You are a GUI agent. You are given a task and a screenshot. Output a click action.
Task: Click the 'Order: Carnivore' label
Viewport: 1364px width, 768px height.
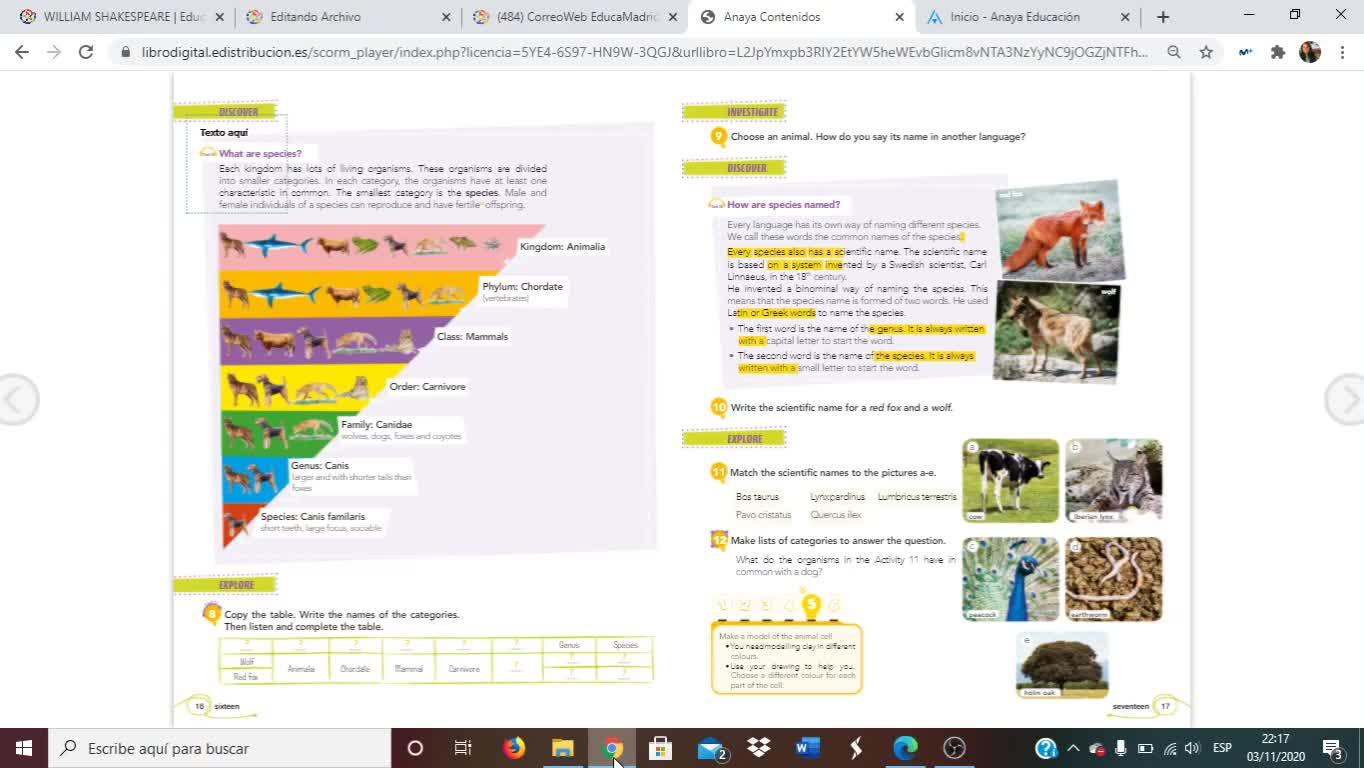tap(427, 387)
